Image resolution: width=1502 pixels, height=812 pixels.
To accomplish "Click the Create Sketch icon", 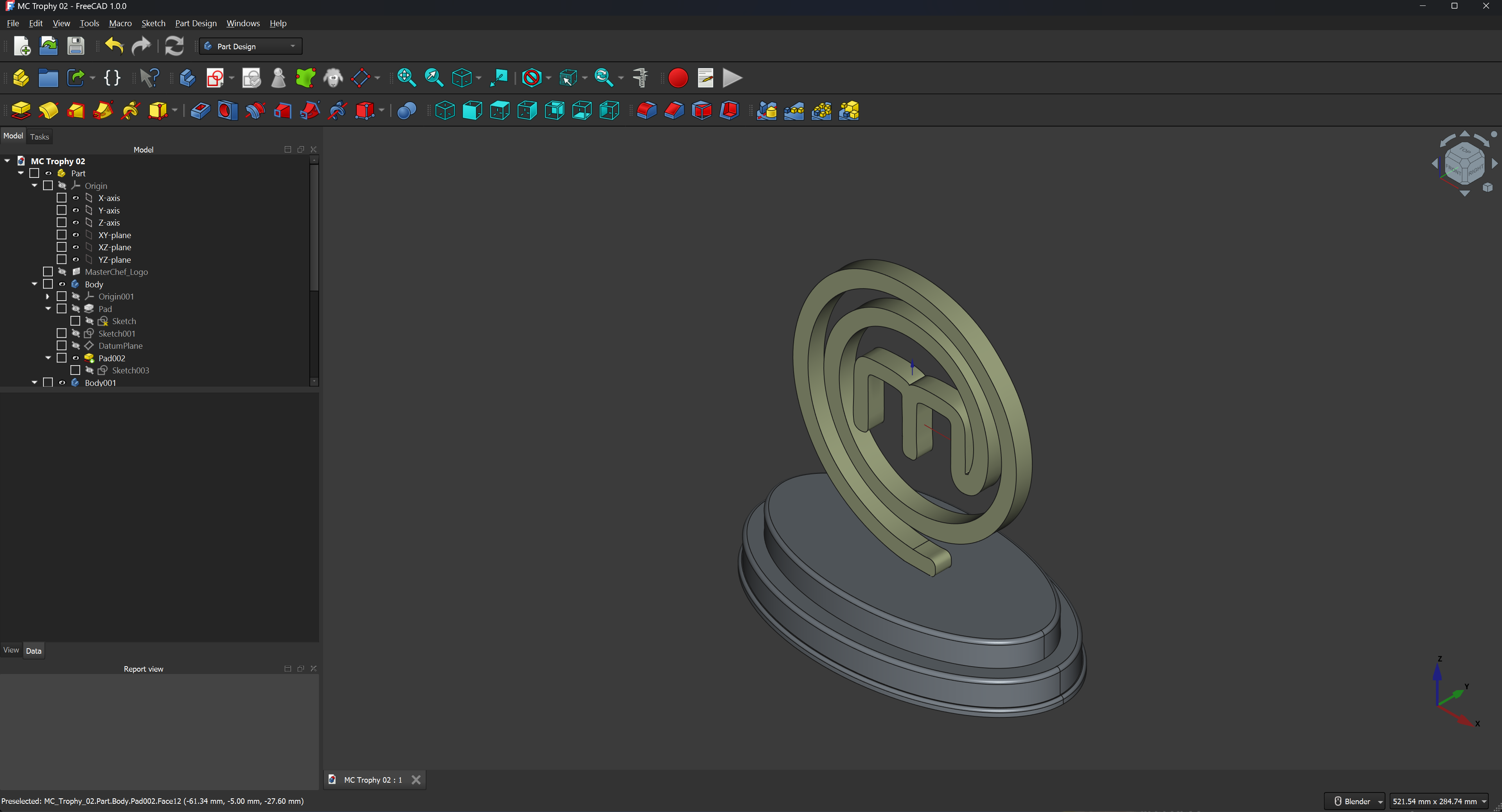I will click(x=216, y=78).
